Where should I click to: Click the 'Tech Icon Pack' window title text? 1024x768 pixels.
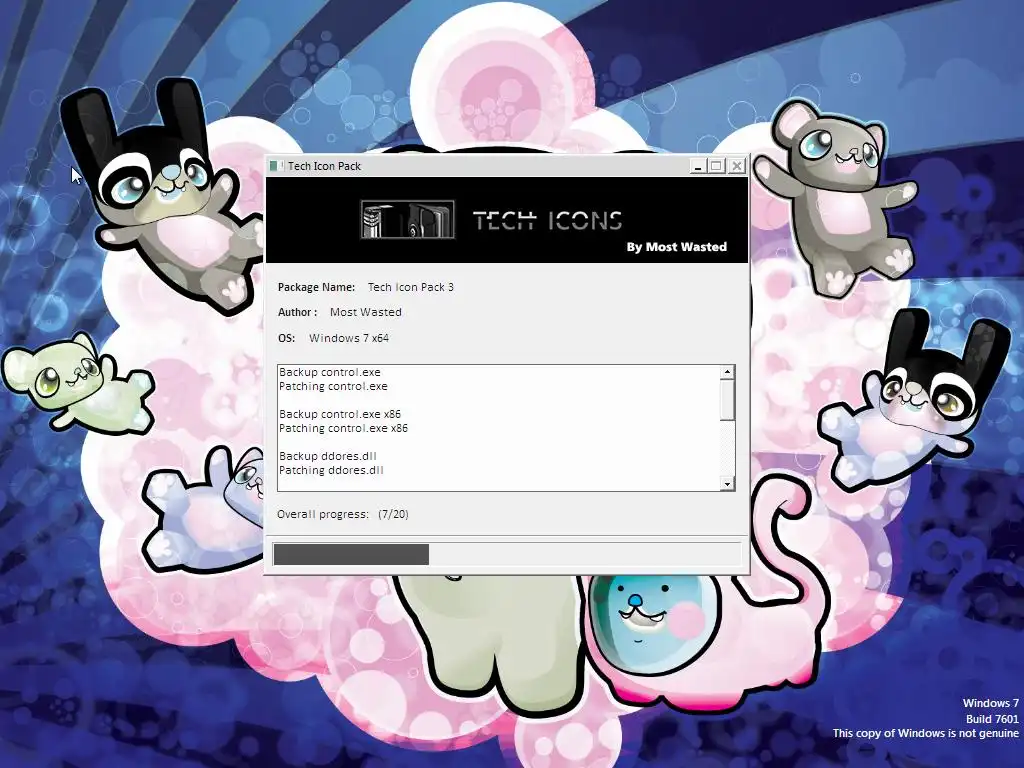tap(325, 166)
